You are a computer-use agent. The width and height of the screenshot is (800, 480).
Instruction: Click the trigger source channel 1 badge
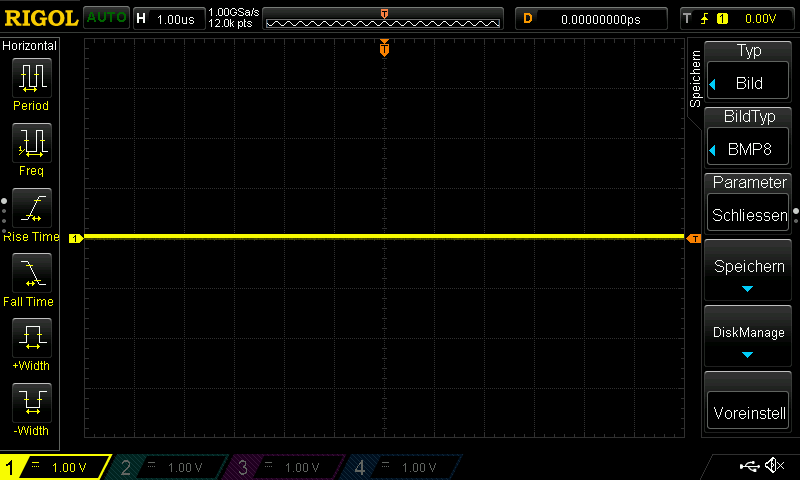[722, 19]
